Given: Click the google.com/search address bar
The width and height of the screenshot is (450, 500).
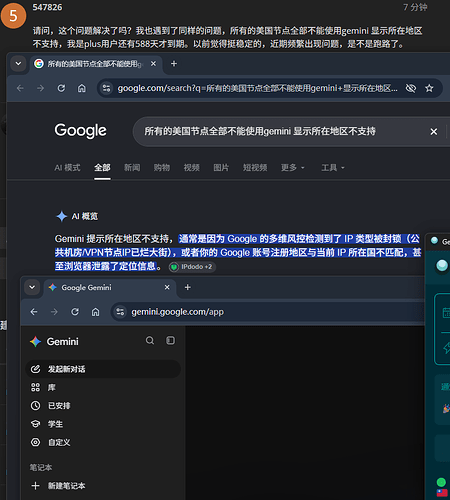Looking at the screenshot, I should (x=257, y=88).
